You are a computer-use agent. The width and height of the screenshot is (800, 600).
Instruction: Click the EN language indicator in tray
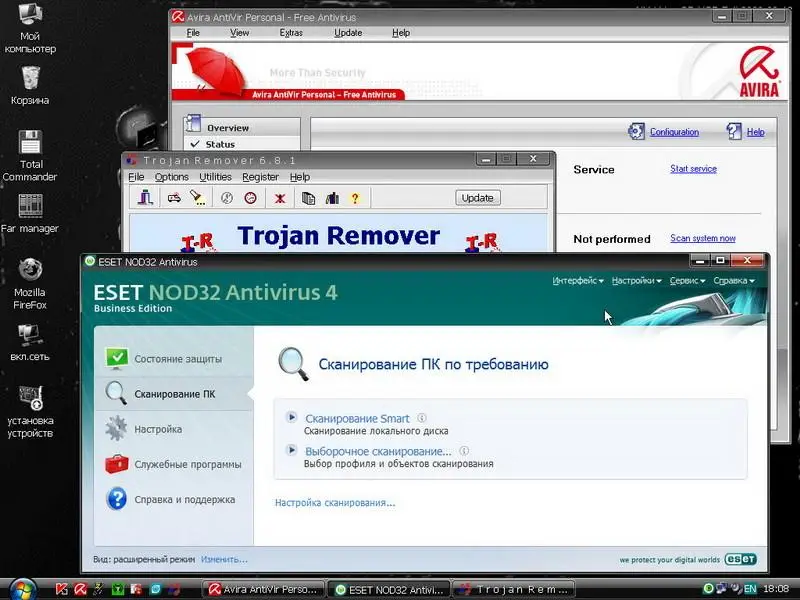pos(750,589)
